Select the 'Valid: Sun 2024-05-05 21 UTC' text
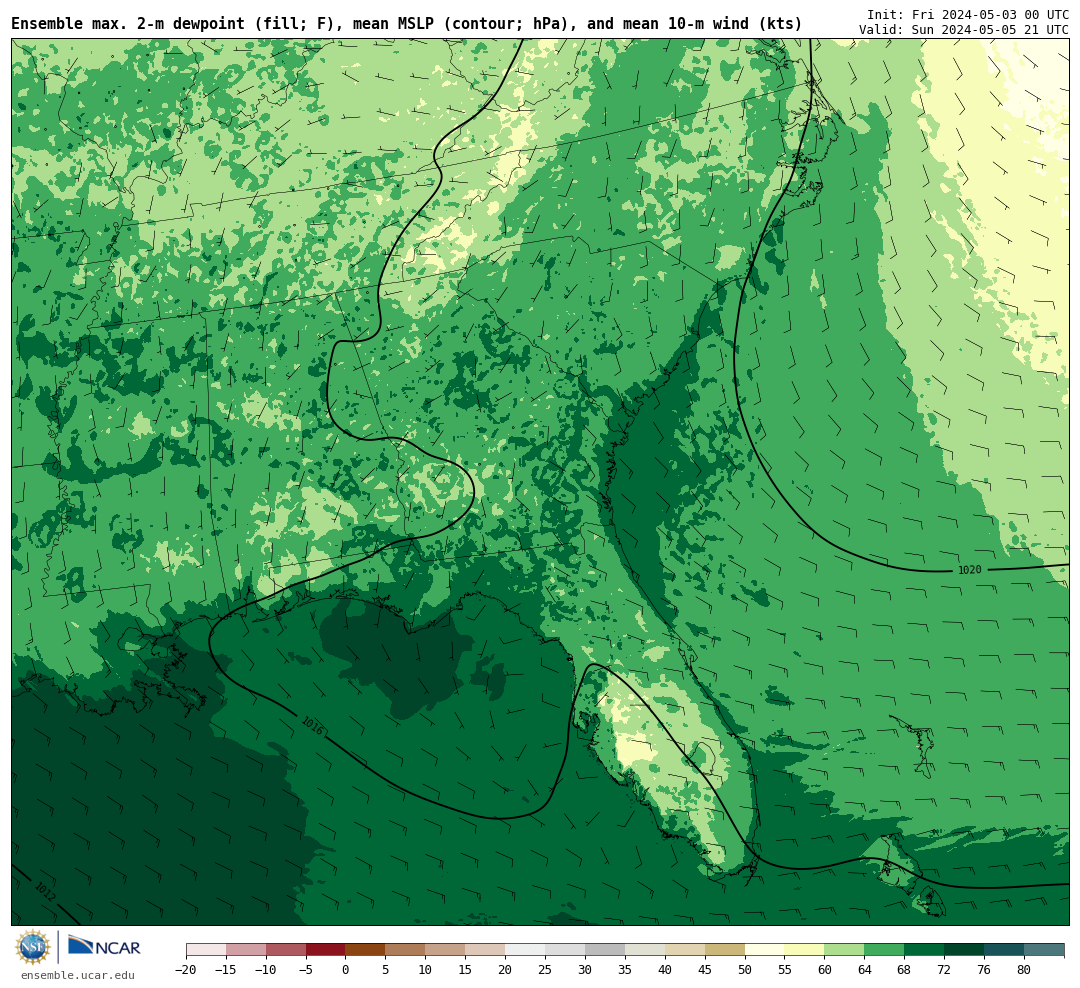Screen dimensions: 1080x988 (x=964, y=30)
